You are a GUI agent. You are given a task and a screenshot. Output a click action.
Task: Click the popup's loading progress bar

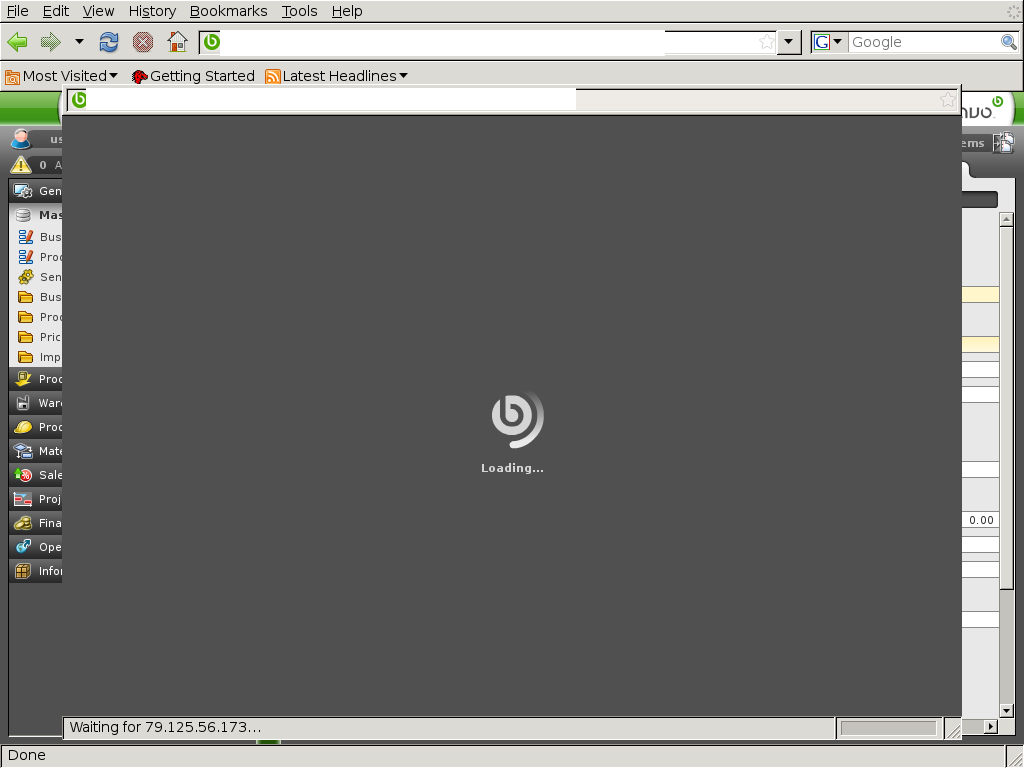888,728
